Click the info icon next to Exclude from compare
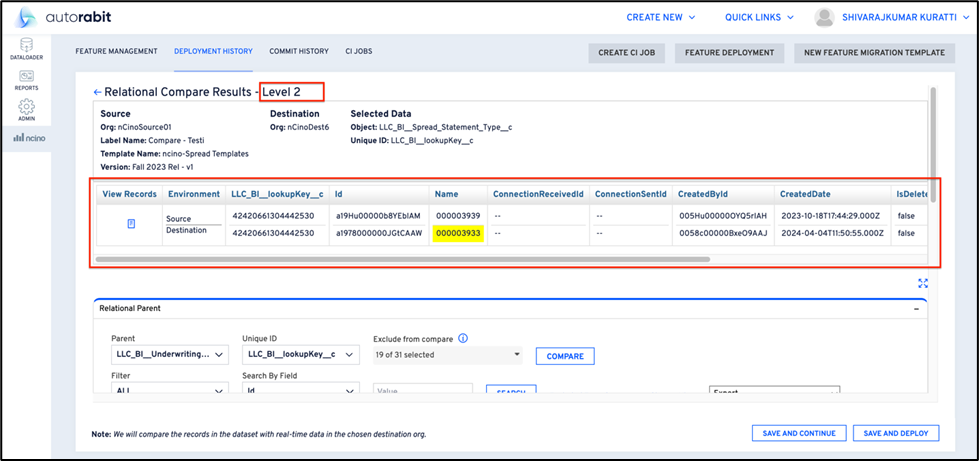The height and width of the screenshot is (461, 979). (463, 338)
